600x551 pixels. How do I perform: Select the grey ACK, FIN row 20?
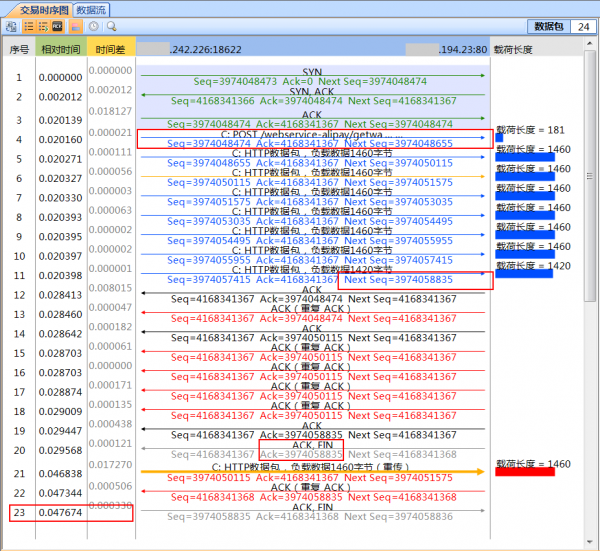pyautogui.click(x=313, y=450)
